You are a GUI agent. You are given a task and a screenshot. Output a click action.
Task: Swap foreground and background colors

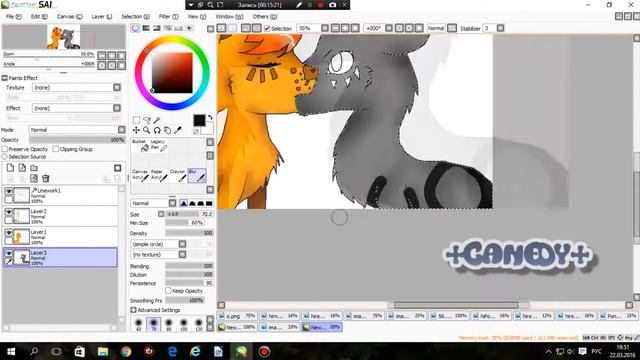click(x=210, y=118)
